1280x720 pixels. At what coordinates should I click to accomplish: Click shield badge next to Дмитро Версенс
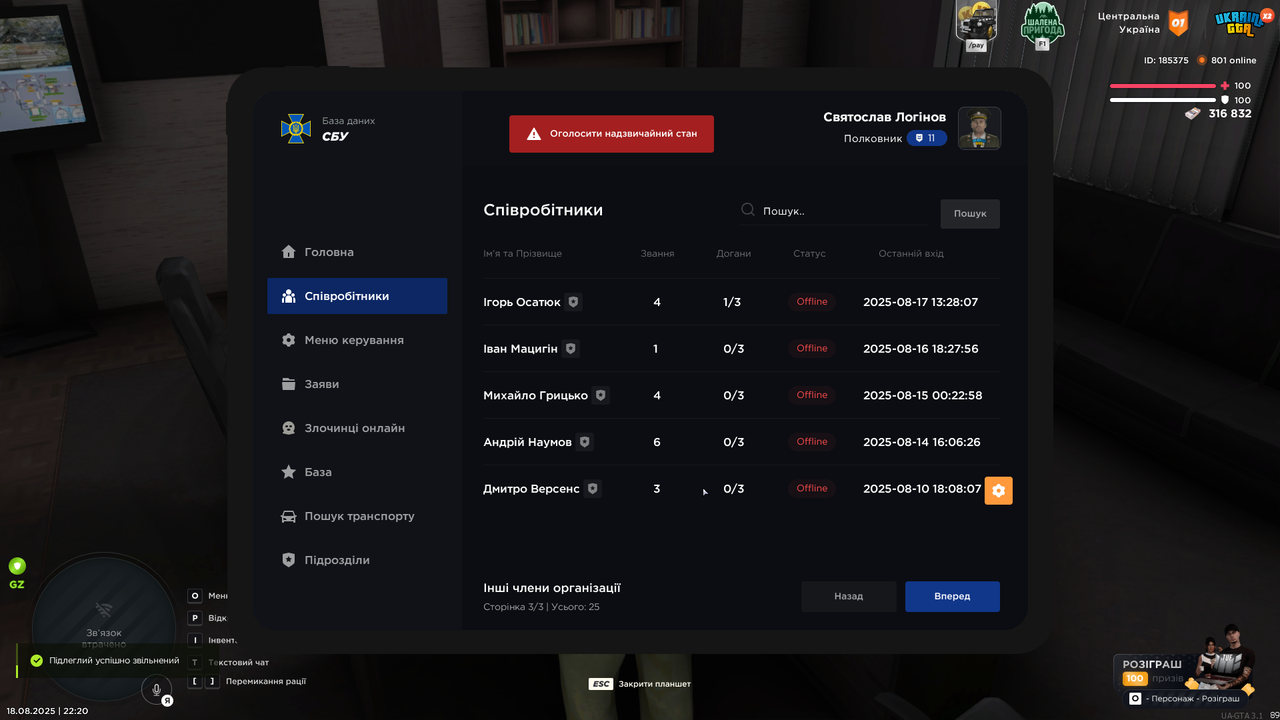pos(592,489)
